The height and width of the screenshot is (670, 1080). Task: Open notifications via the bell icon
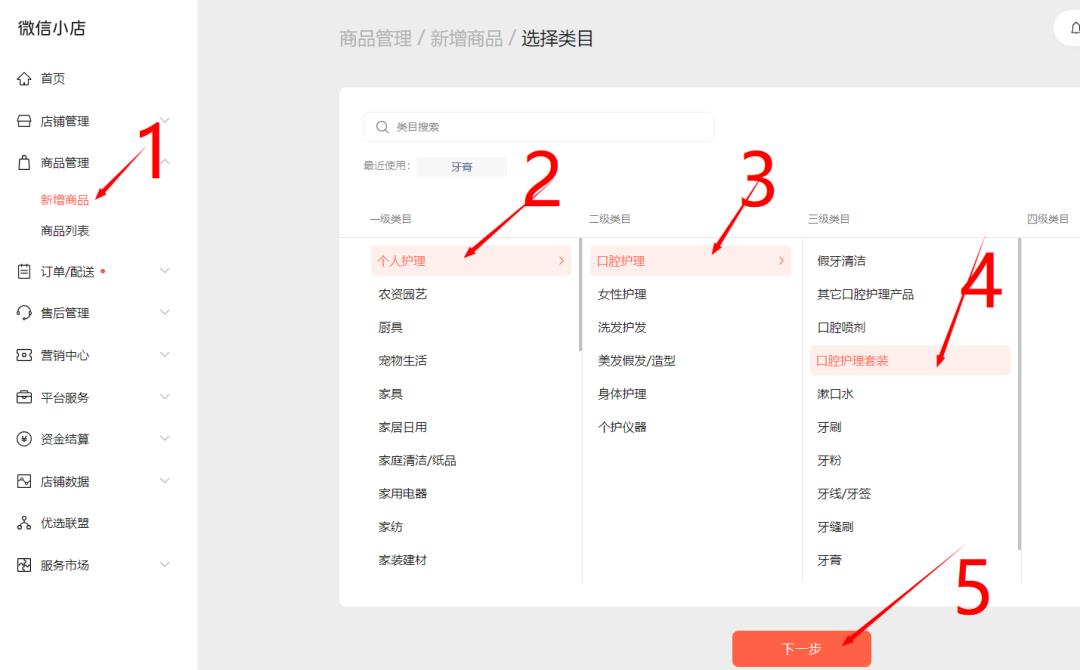pyautogui.click(x=1074, y=28)
